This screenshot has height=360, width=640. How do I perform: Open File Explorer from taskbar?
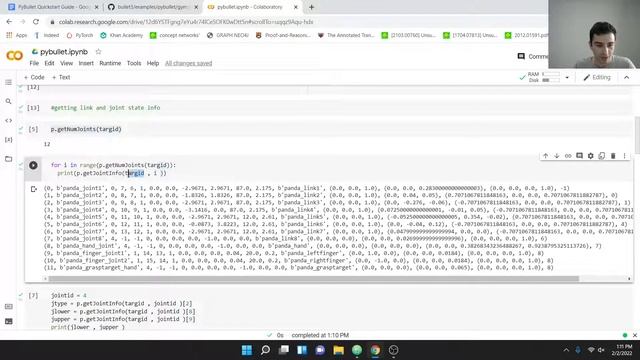[338, 350]
